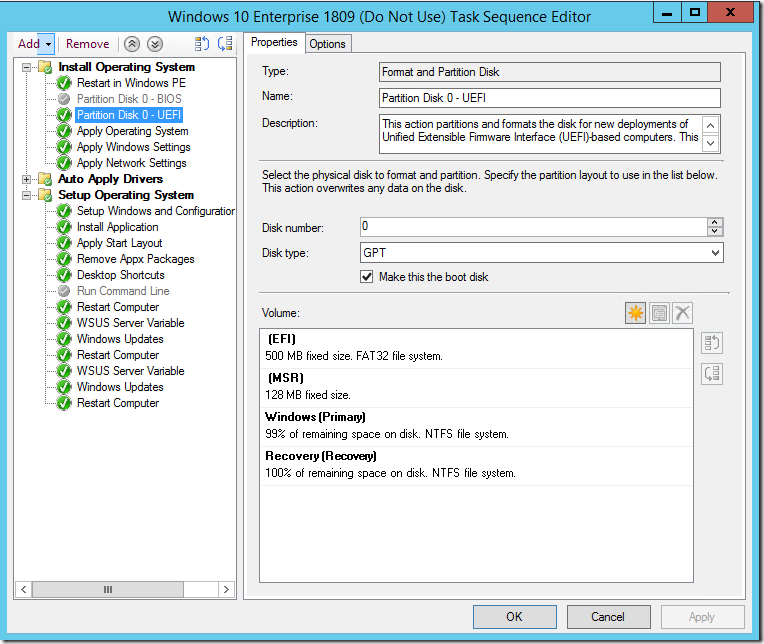Click grey disabled icon beside Run Command Line

[x=64, y=291]
